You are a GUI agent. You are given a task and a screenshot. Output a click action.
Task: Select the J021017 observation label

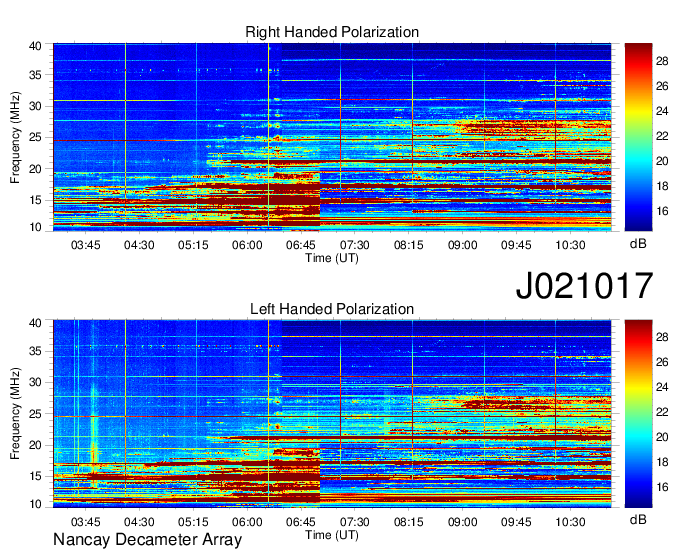584,286
